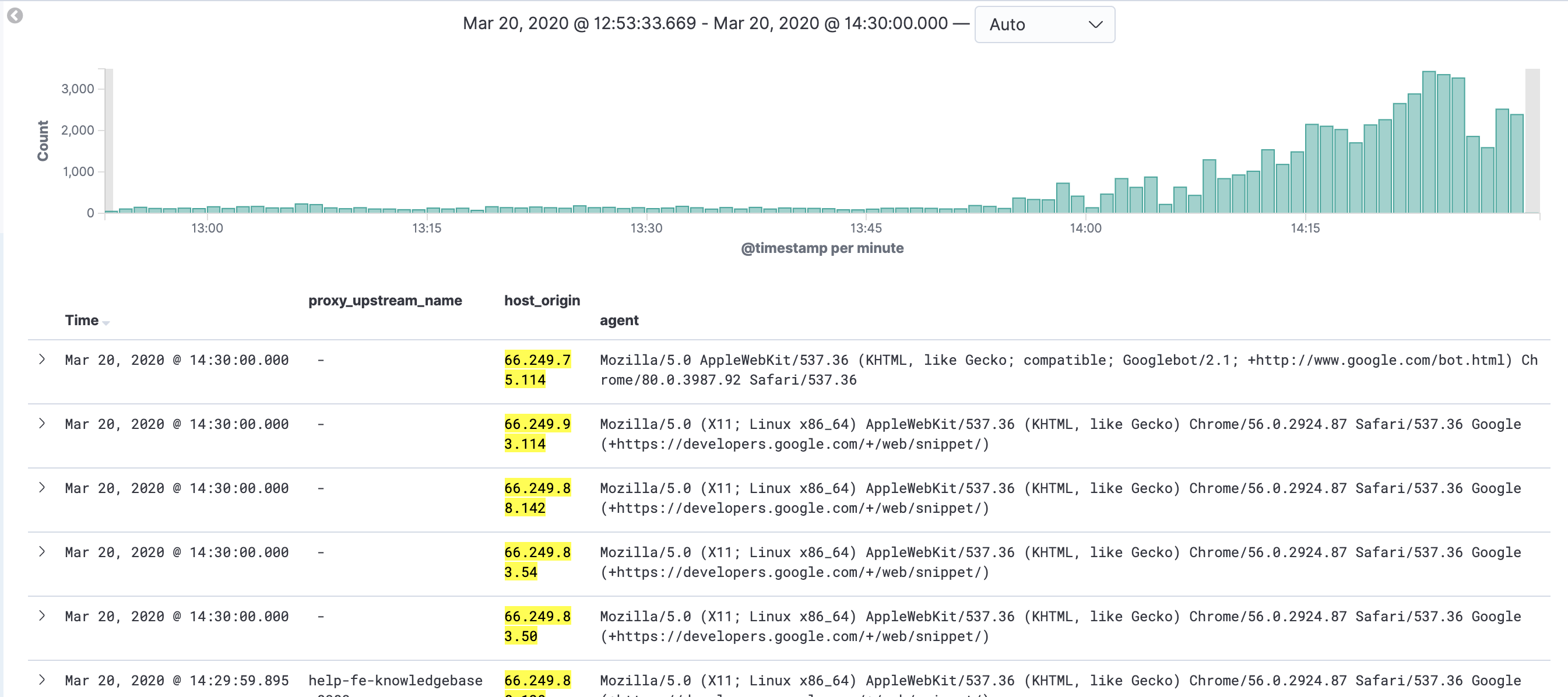This screenshot has width=1568, height=697.
Task: Expand row with host 66.249.93.114
Action: [x=42, y=423]
